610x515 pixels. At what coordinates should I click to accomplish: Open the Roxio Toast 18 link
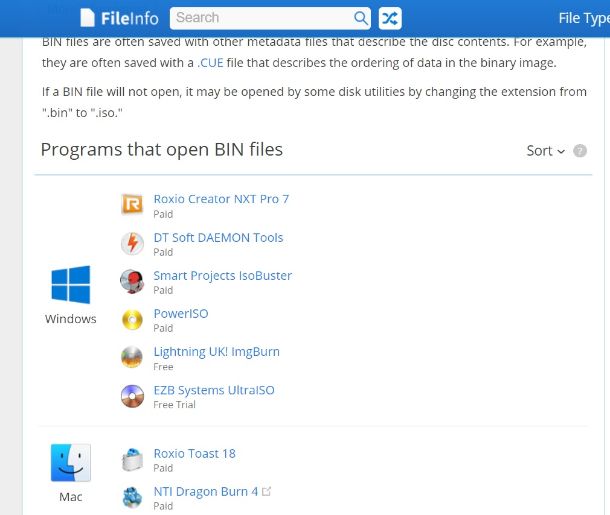(x=195, y=454)
